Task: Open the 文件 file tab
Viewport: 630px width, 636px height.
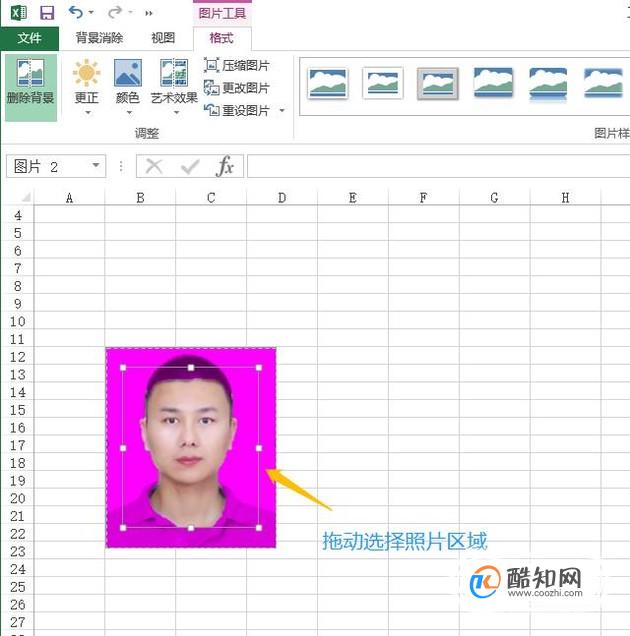Action: 29,38
